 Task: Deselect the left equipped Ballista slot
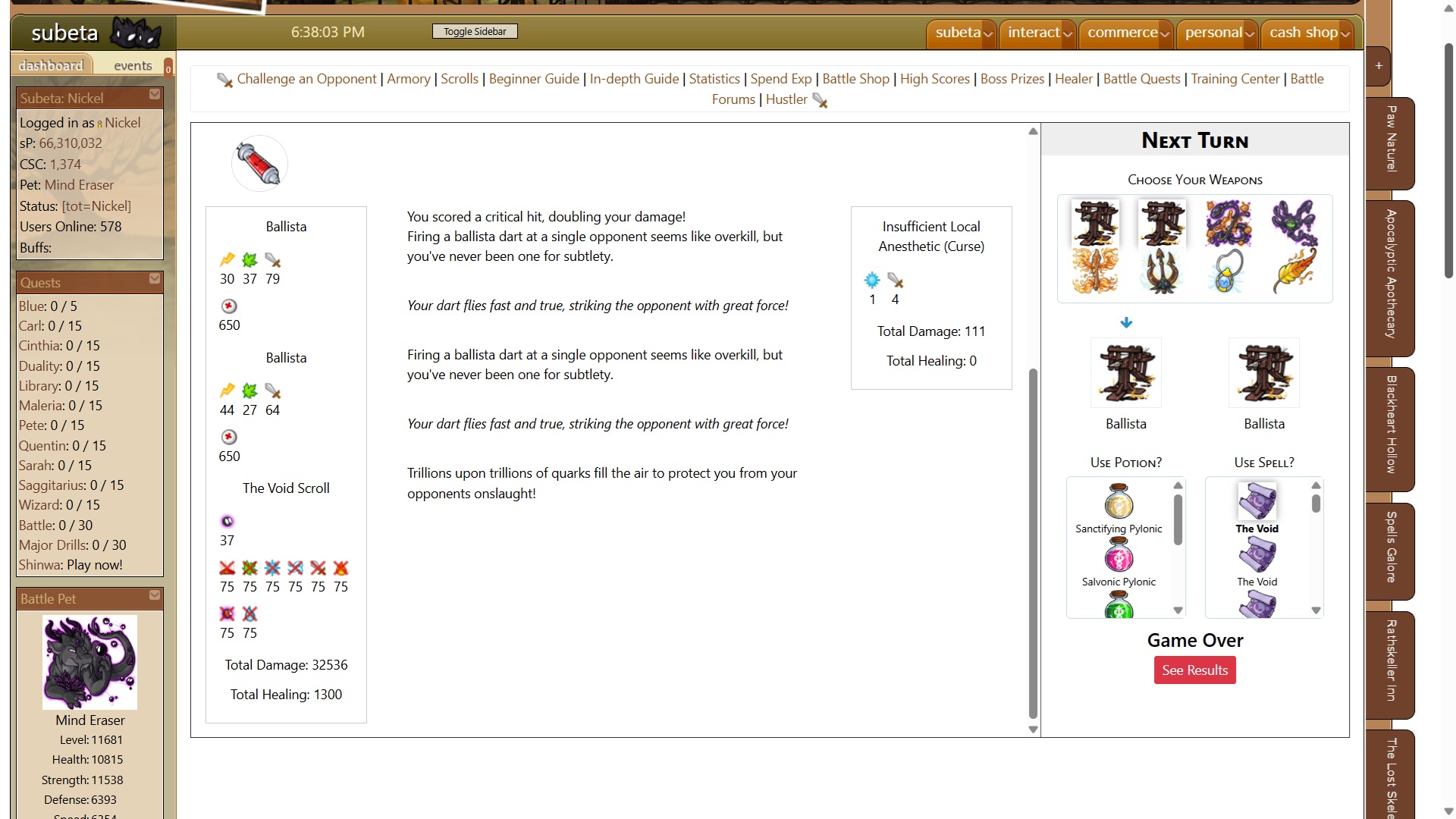[x=1125, y=373]
